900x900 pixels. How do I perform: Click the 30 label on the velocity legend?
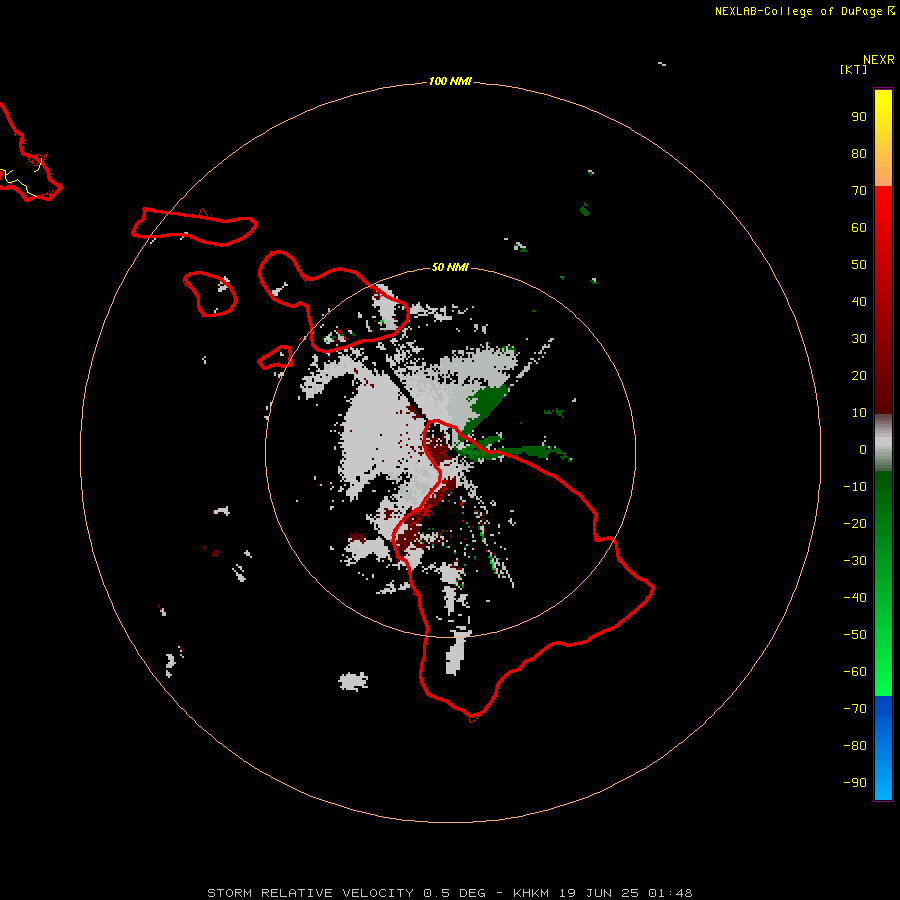click(x=859, y=339)
